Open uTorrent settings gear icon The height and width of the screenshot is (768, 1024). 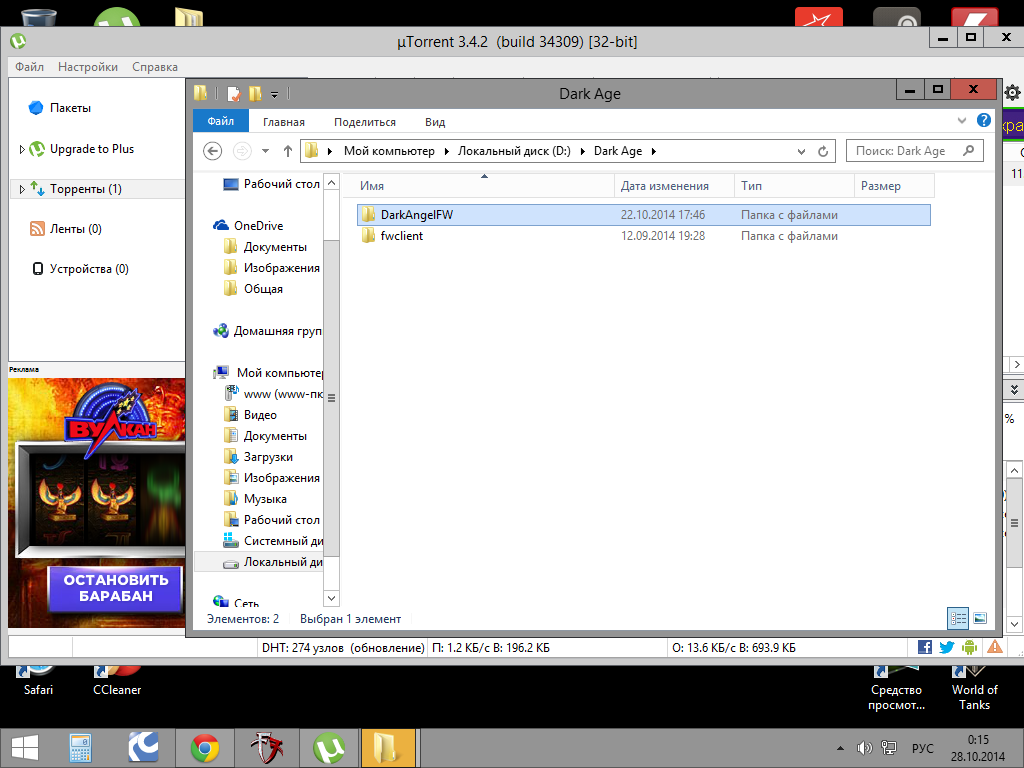1012,93
